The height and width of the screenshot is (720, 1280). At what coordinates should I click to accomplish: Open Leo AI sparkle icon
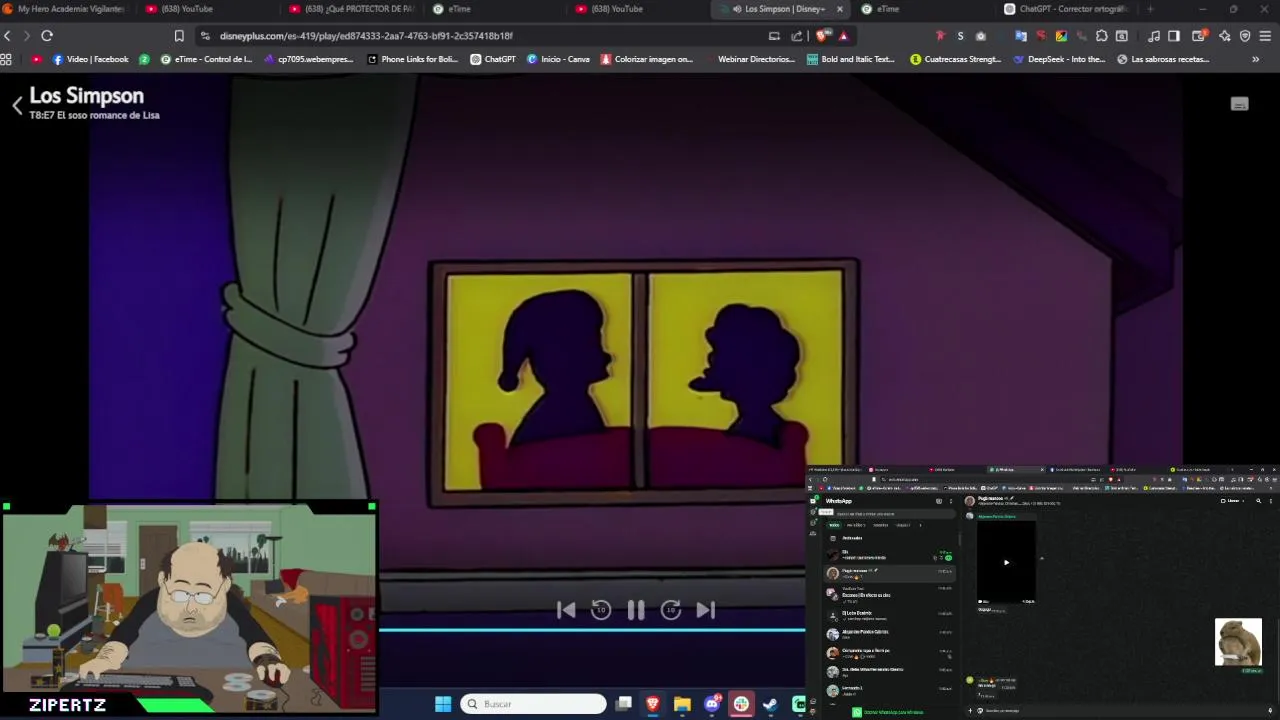point(1225,36)
